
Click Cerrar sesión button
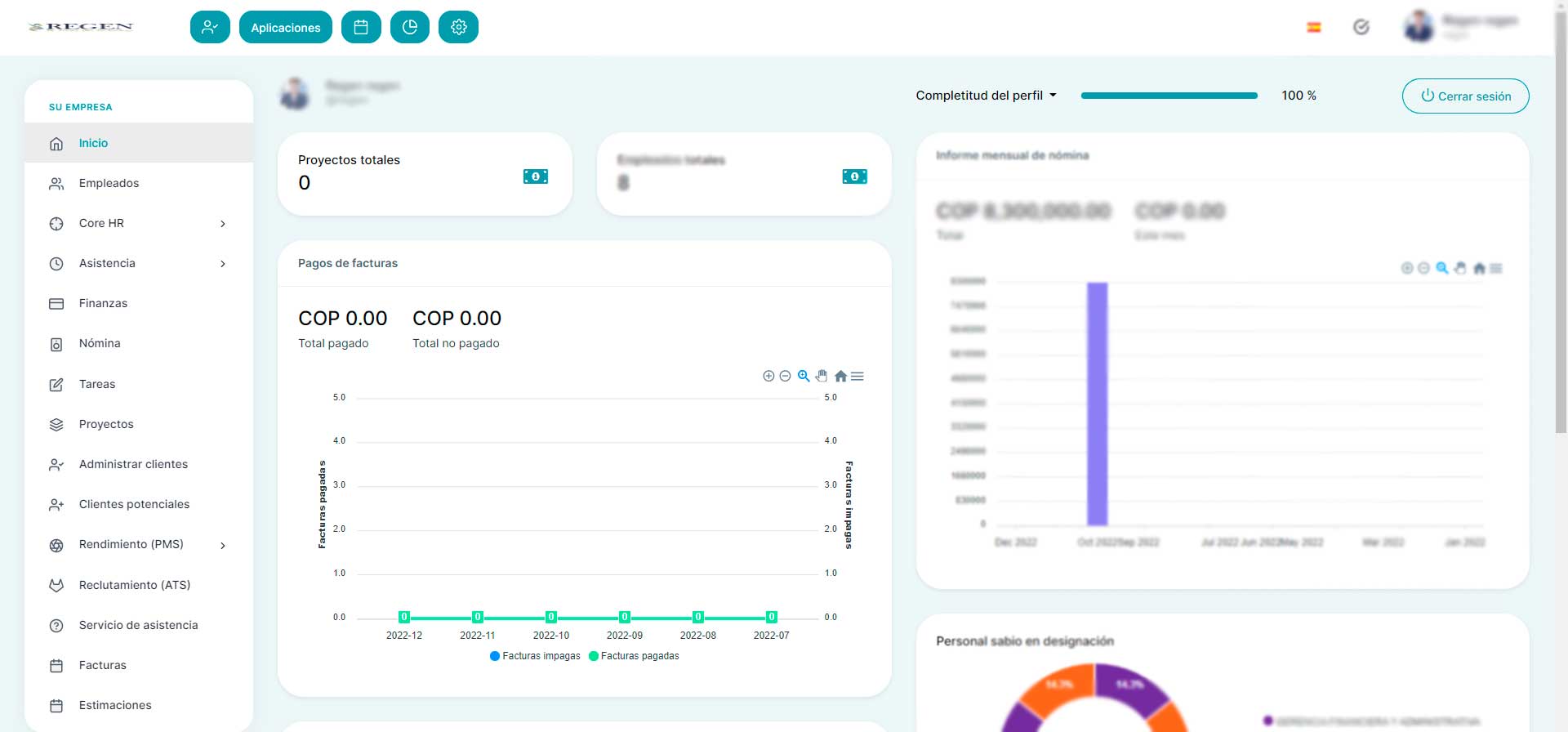(x=1466, y=96)
